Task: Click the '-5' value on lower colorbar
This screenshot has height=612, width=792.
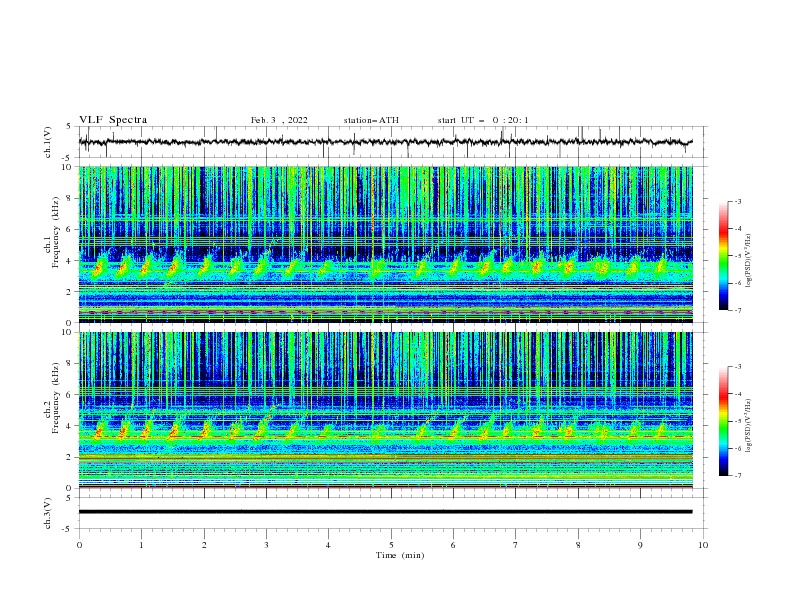Action: pyautogui.click(x=737, y=421)
